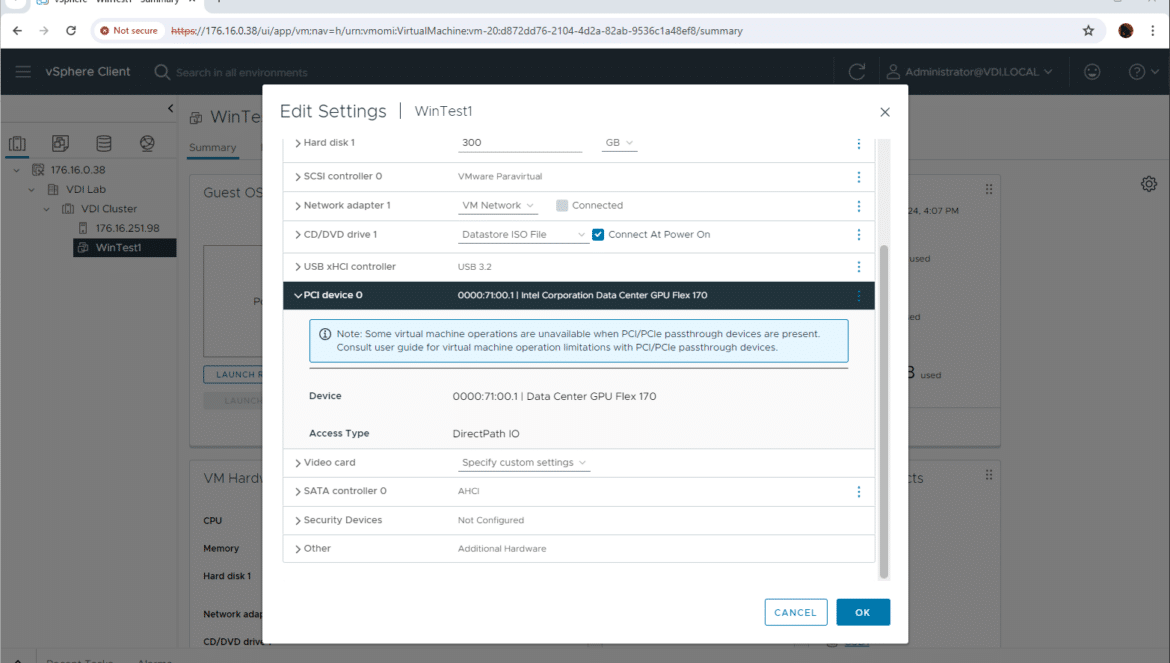Open the hard disk GB unit dropdown

(619, 142)
